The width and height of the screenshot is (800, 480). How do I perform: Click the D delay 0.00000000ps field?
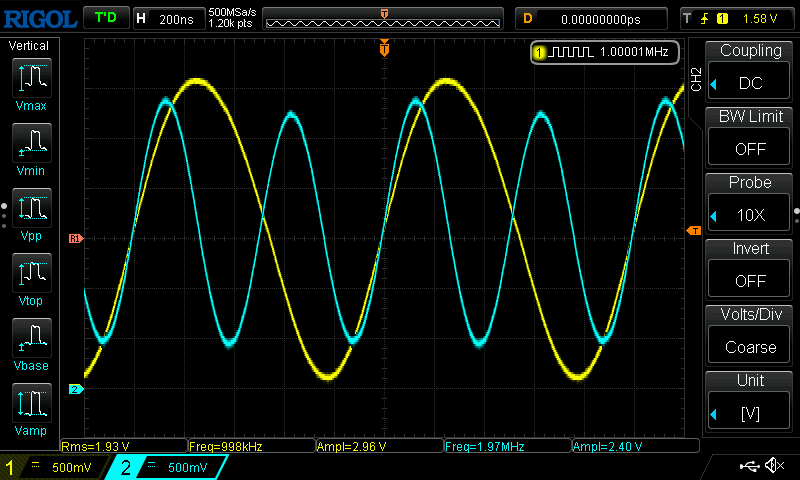coord(591,19)
